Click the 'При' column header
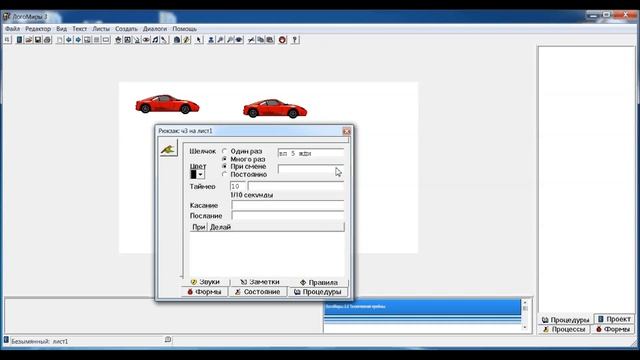 tap(198, 227)
